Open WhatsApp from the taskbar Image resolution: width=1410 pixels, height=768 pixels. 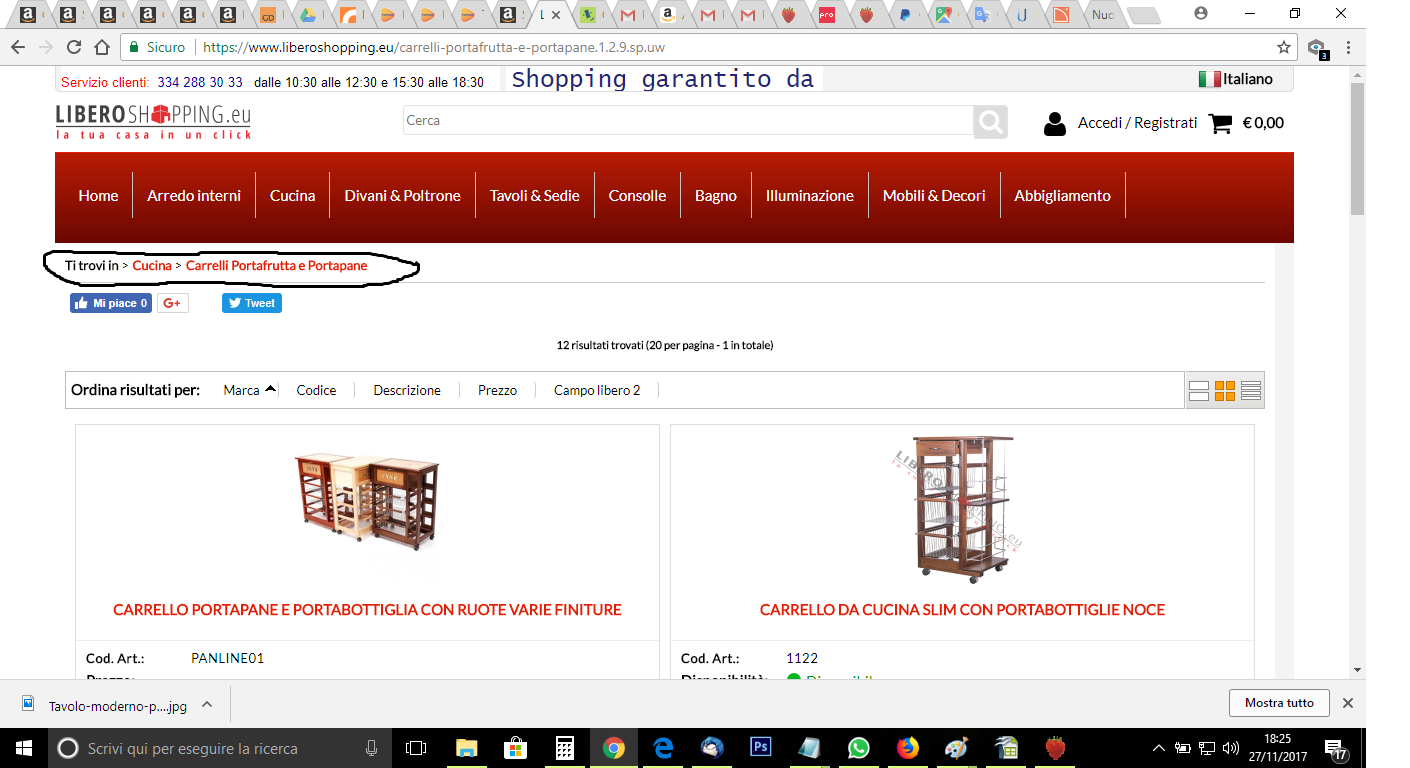point(859,748)
